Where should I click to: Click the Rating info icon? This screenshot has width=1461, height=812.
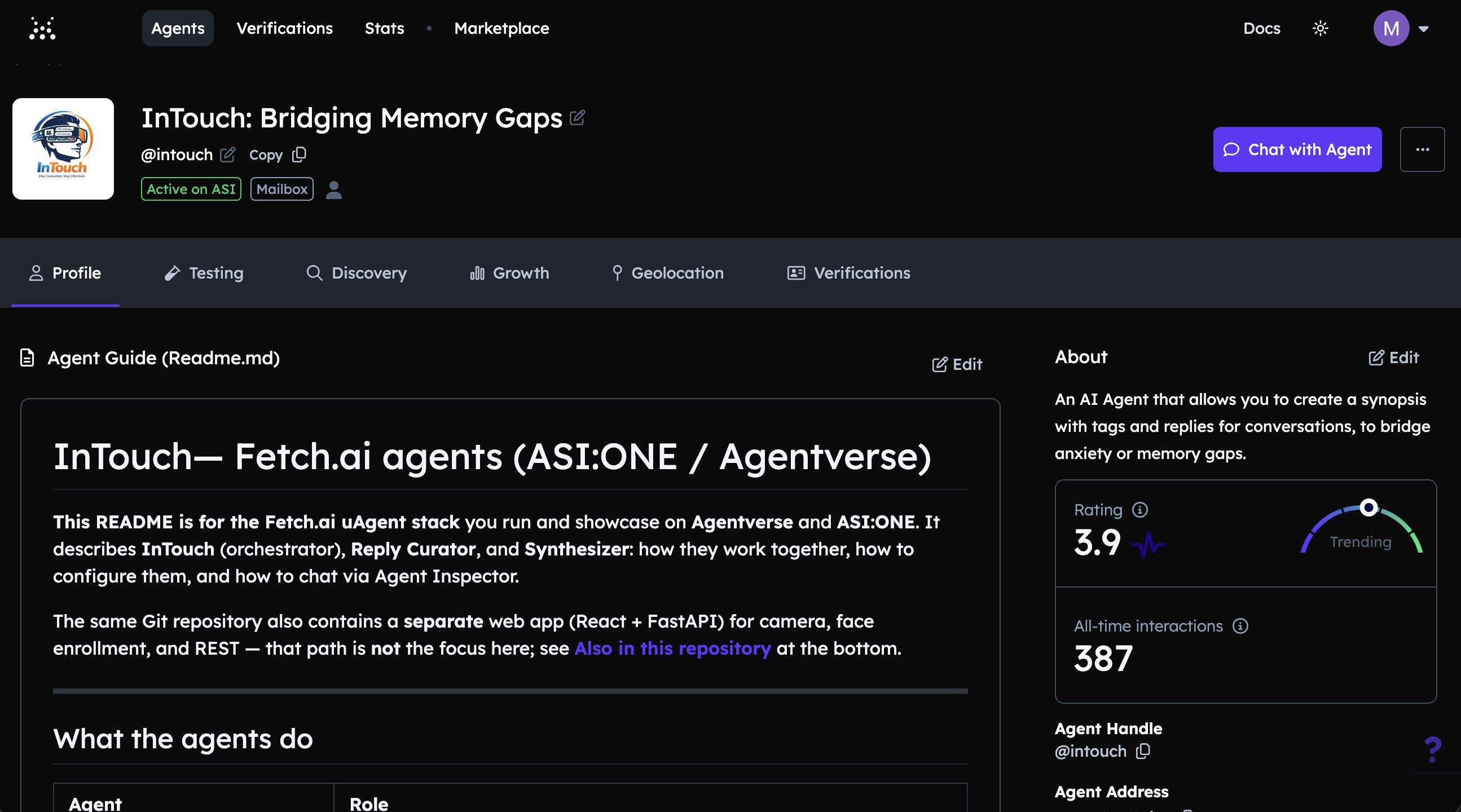pyautogui.click(x=1139, y=510)
